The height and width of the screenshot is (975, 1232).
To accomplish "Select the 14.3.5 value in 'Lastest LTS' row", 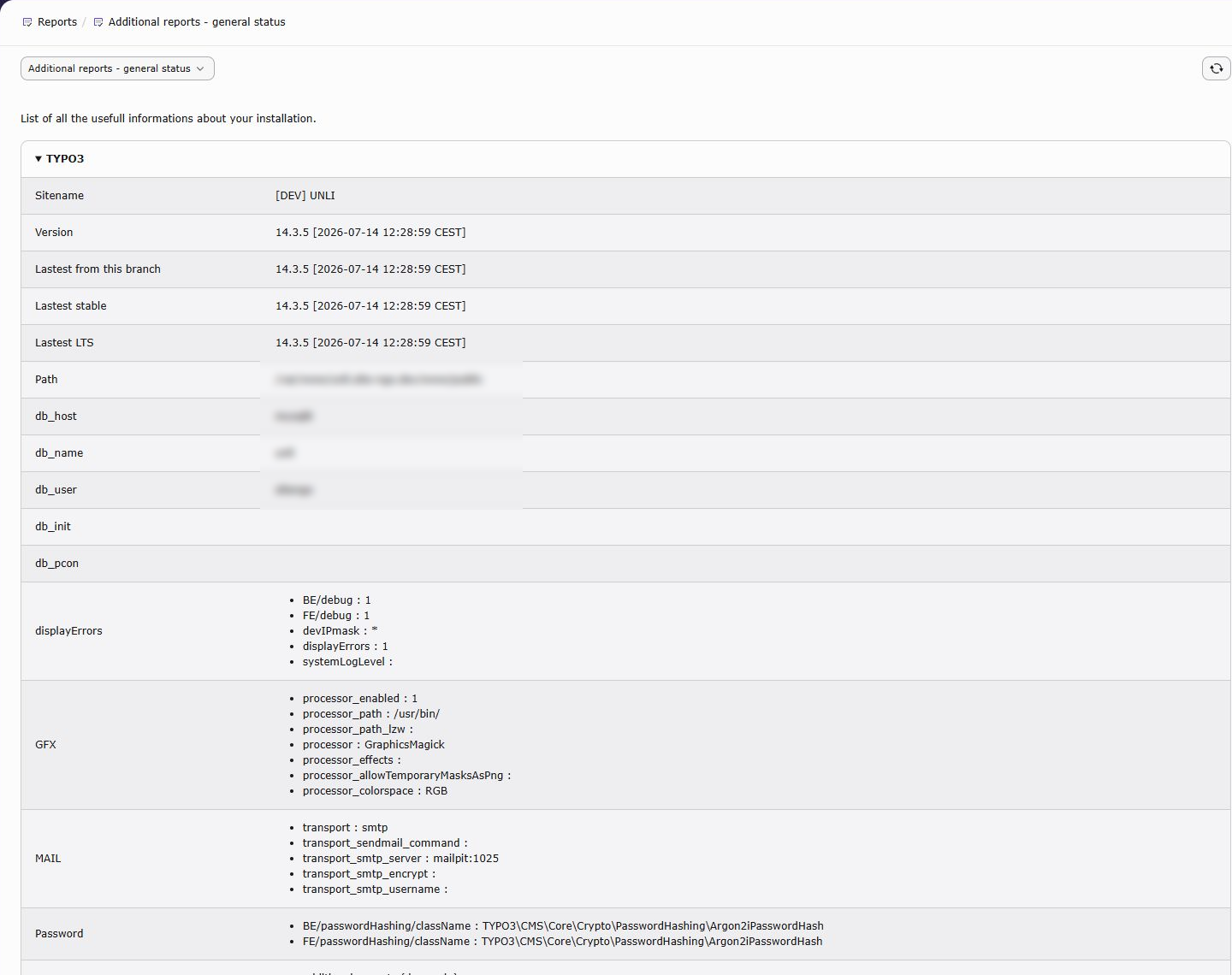I will point(370,343).
